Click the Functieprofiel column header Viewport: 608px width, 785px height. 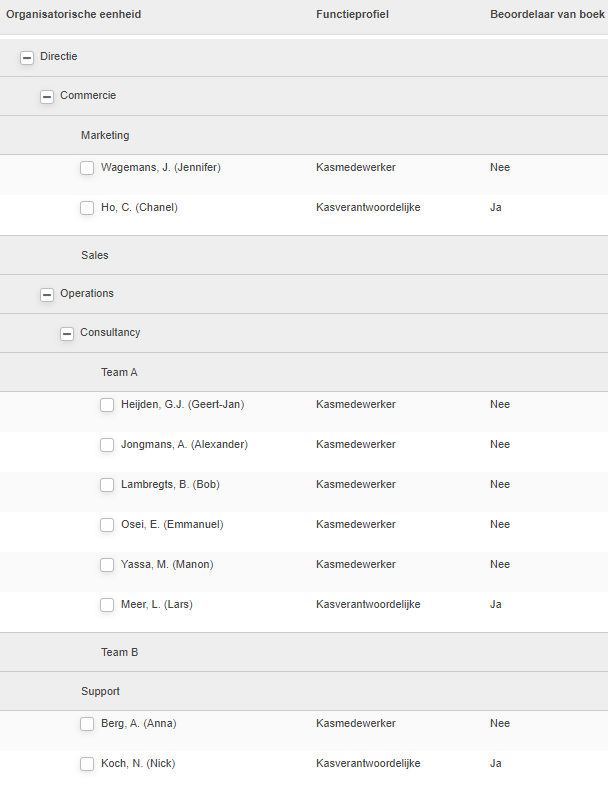point(352,15)
